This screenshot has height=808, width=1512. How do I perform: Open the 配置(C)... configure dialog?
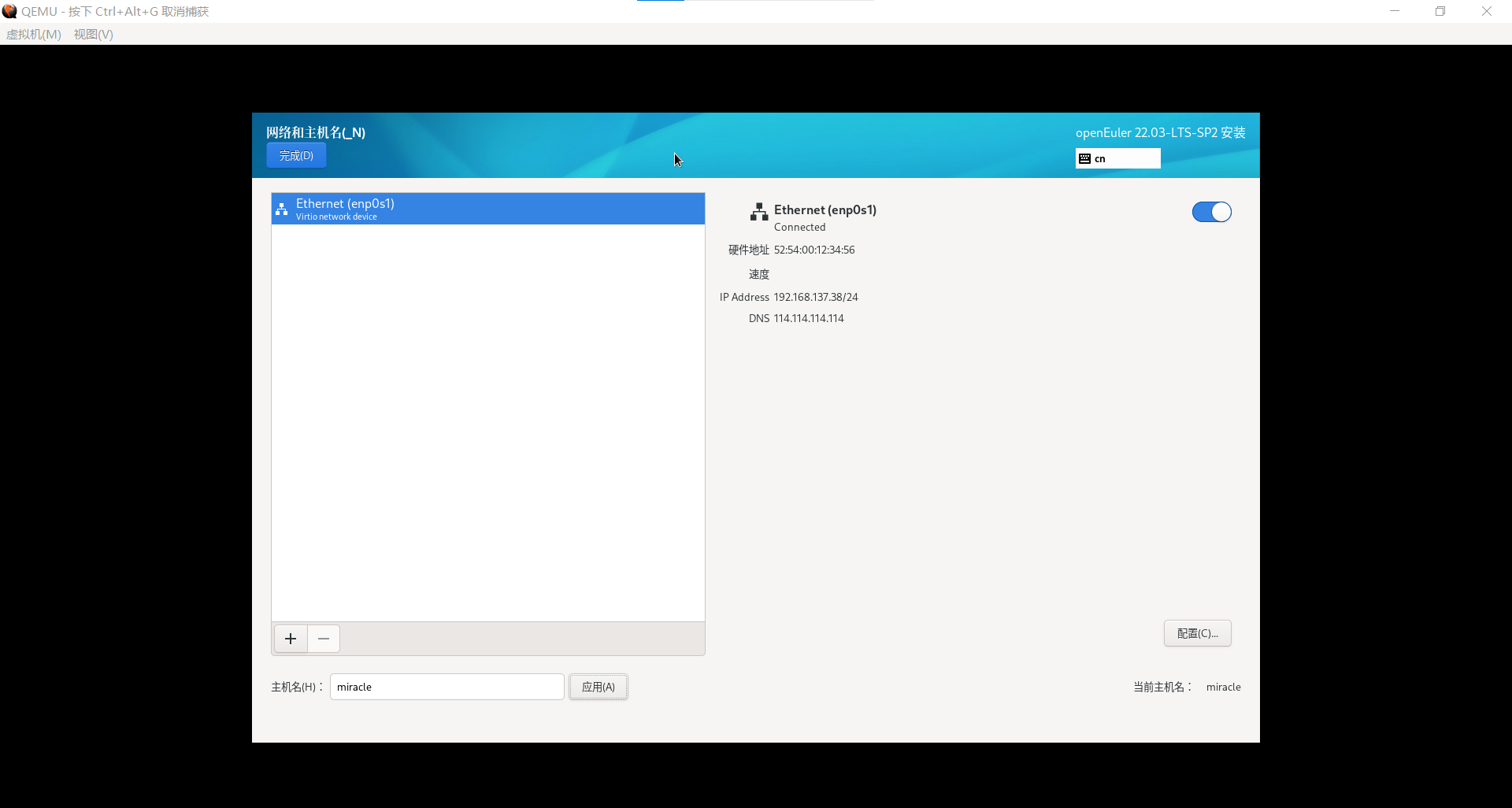coord(1198,633)
